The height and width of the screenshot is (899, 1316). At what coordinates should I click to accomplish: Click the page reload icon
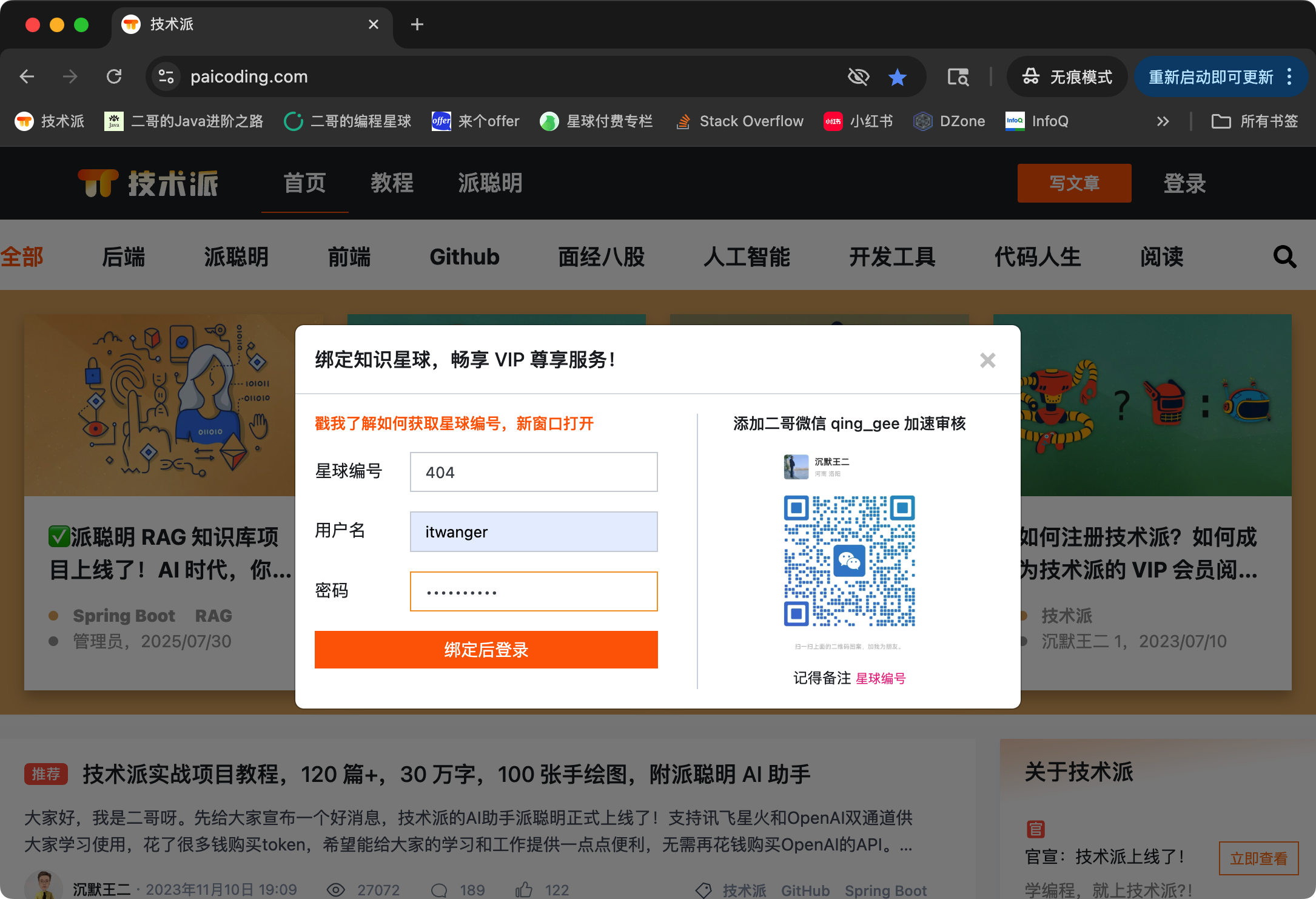(x=114, y=77)
